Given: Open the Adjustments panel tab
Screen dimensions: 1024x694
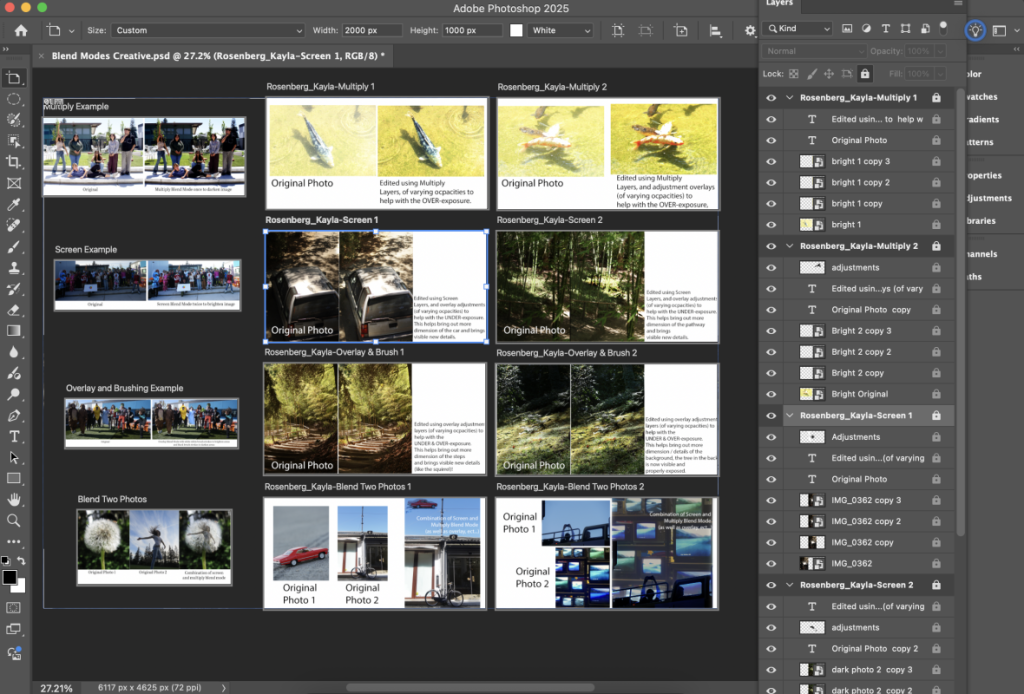Looking at the screenshot, I should [x=989, y=198].
